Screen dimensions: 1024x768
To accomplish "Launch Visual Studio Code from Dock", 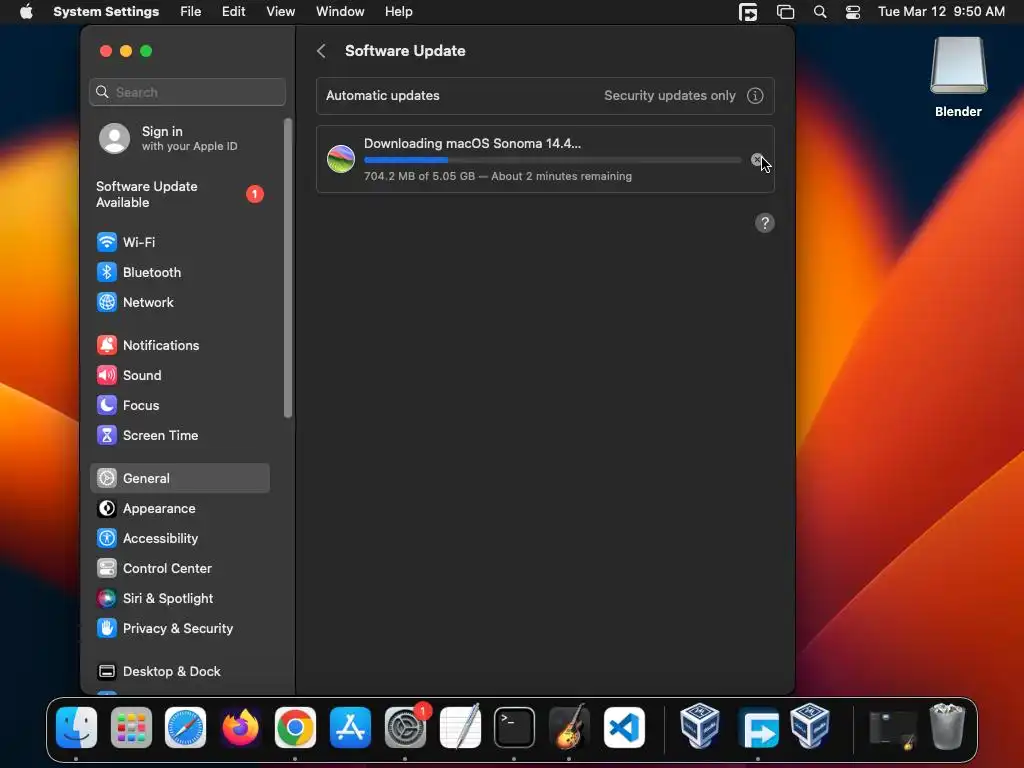I will pos(624,728).
